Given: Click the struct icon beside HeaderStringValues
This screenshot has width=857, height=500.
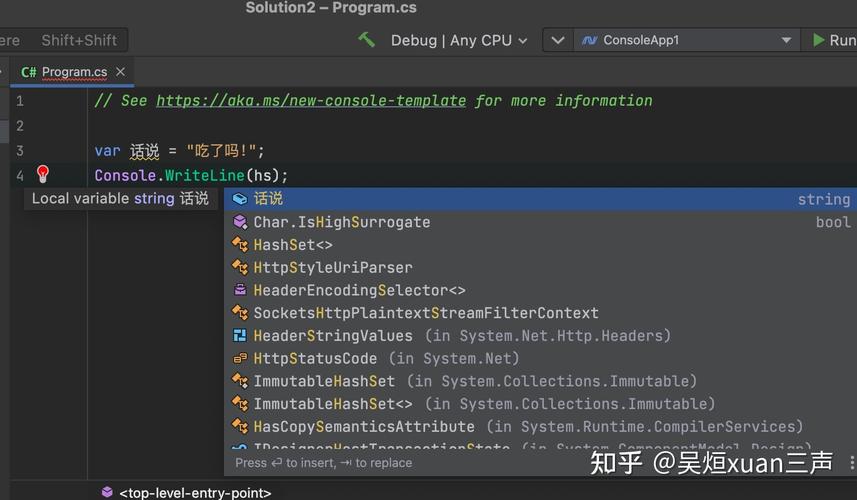Looking at the screenshot, I should [240, 335].
